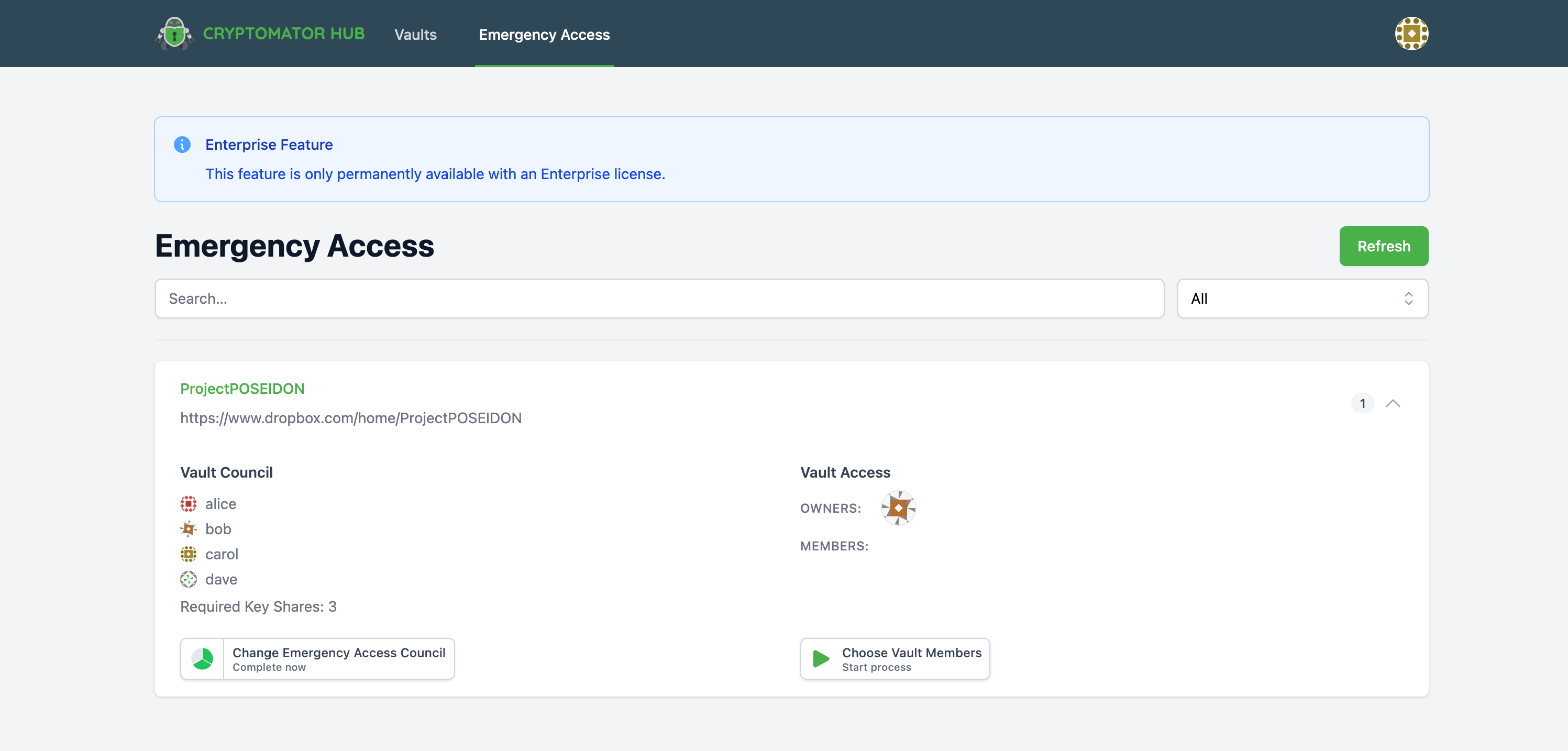1568x751 pixels.
Task: Start the Choose Vault Members process
Action: (x=911, y=658)
